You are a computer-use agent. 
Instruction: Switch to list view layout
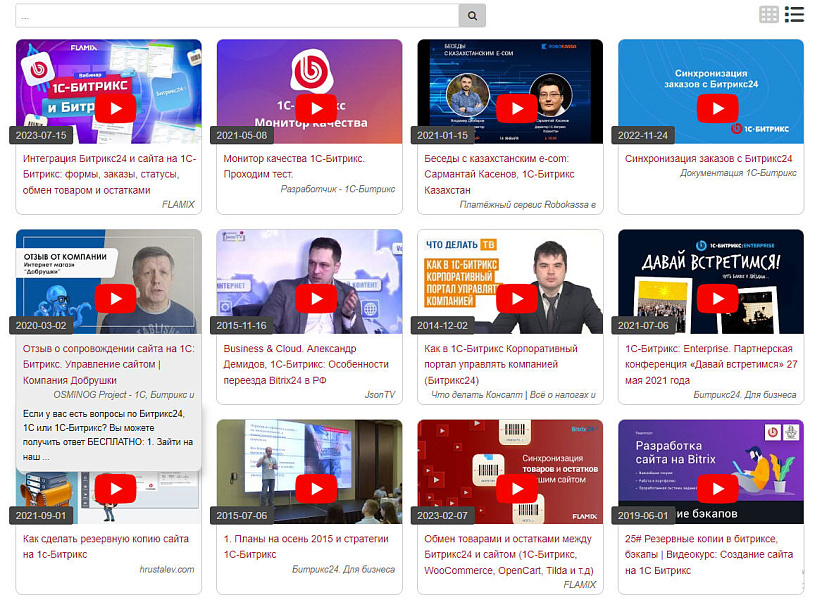(794, 14)
